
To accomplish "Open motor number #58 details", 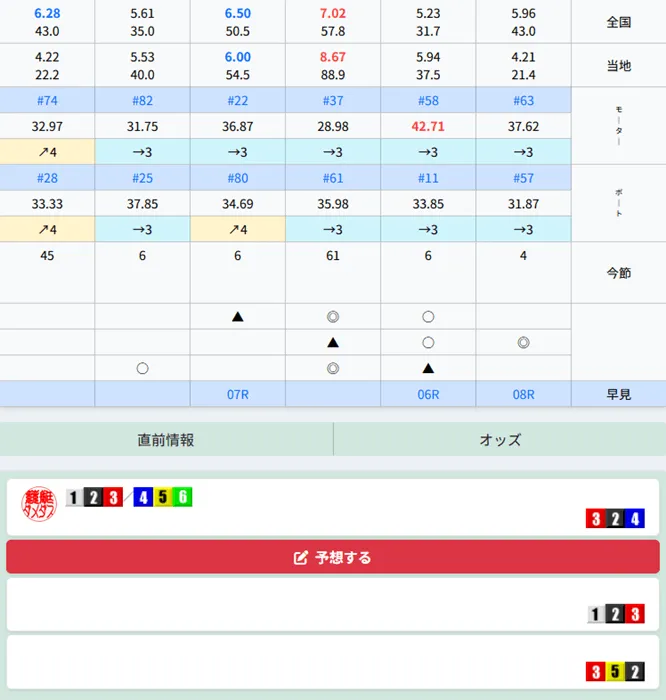I will pos(428,100).
